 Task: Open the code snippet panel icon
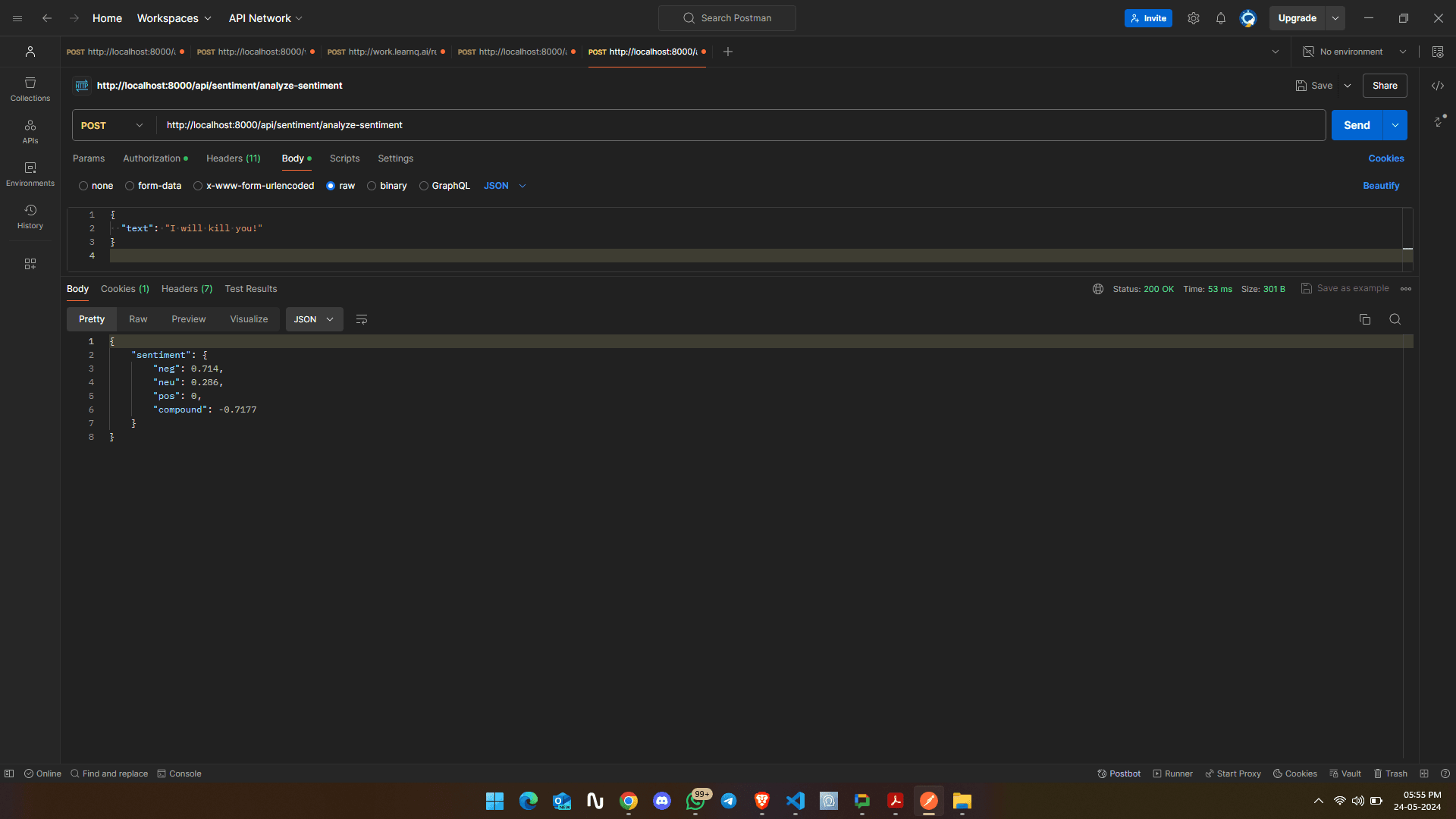point(1438,86)
